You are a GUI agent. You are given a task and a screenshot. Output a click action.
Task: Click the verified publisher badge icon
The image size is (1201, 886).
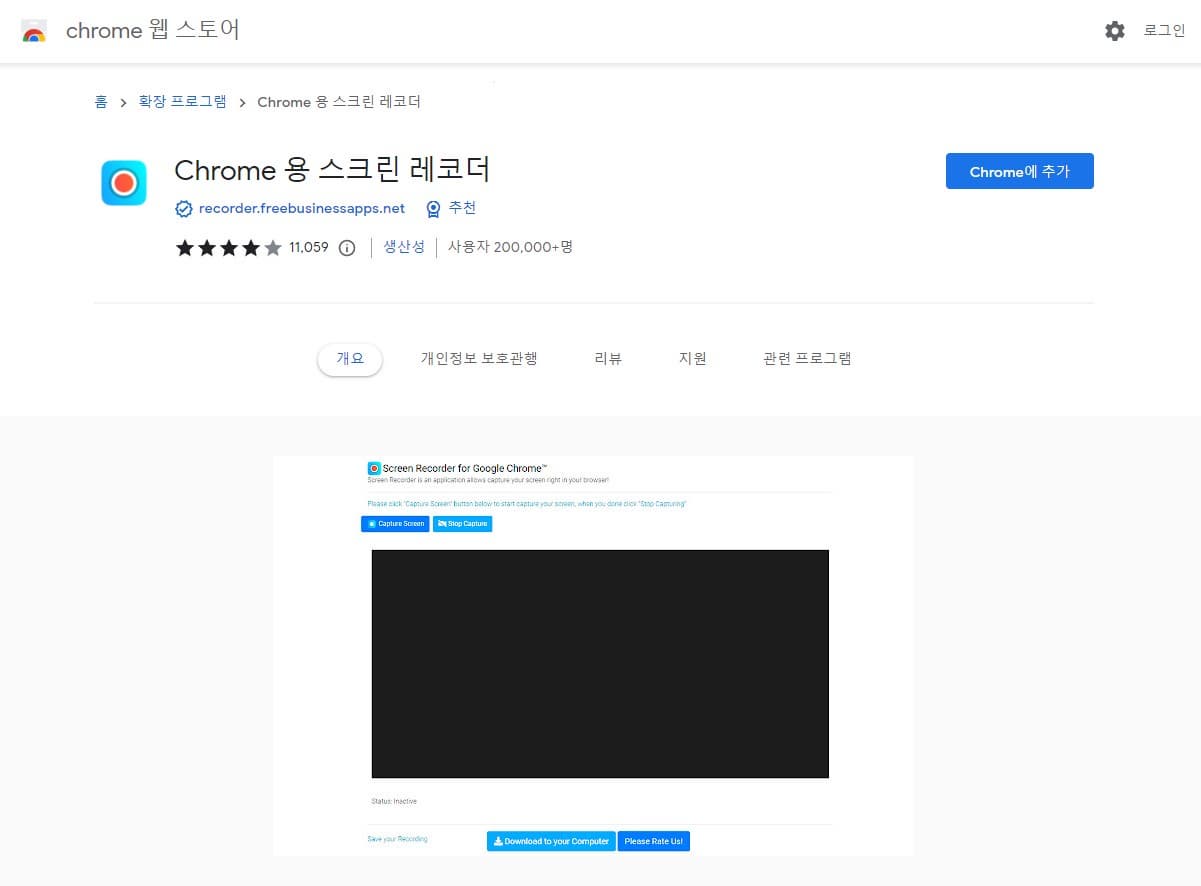pyautogui.click(x=183, y=208)
